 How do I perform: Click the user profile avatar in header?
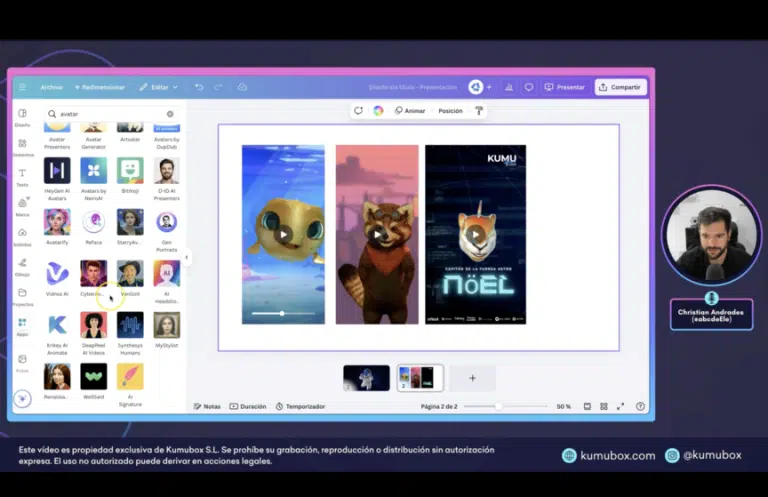click(475, 87)
